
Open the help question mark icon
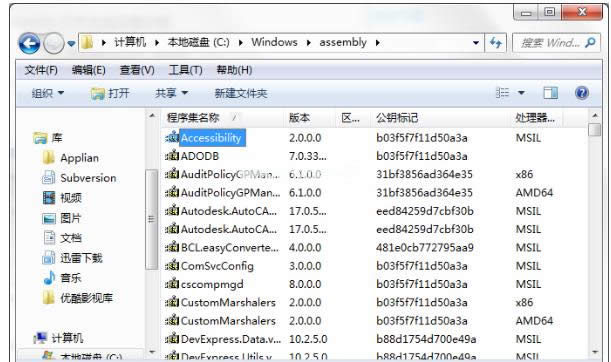click(581, 93)
